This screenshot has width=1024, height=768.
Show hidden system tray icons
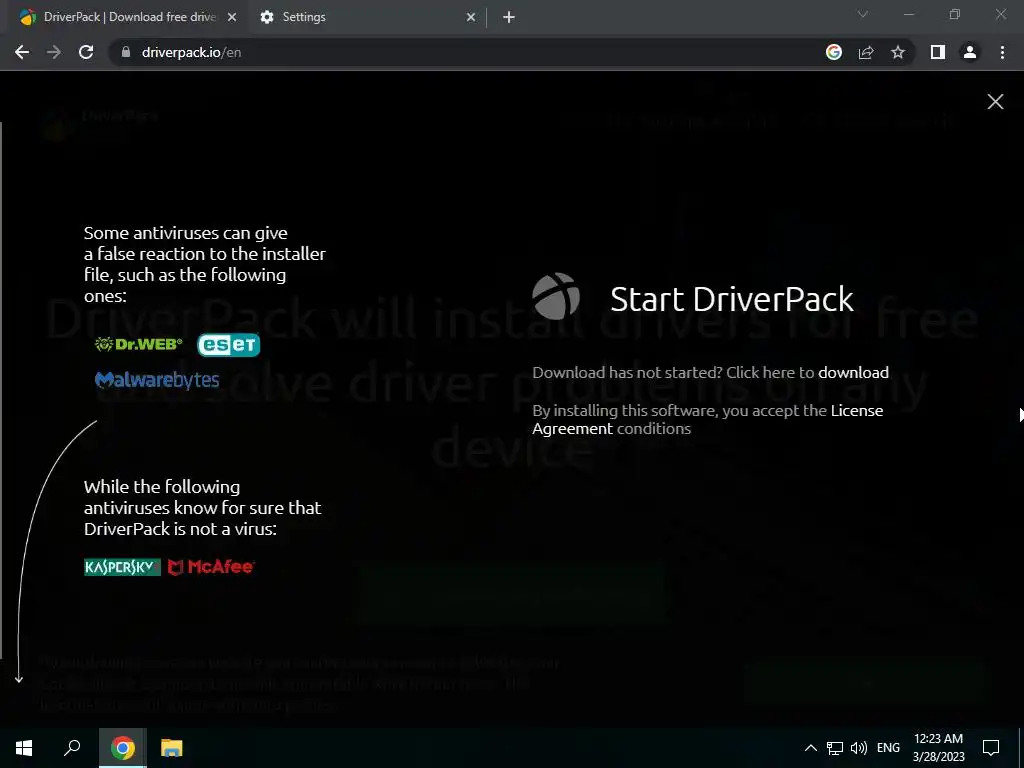pyautogui.click(x=810, y=748)
